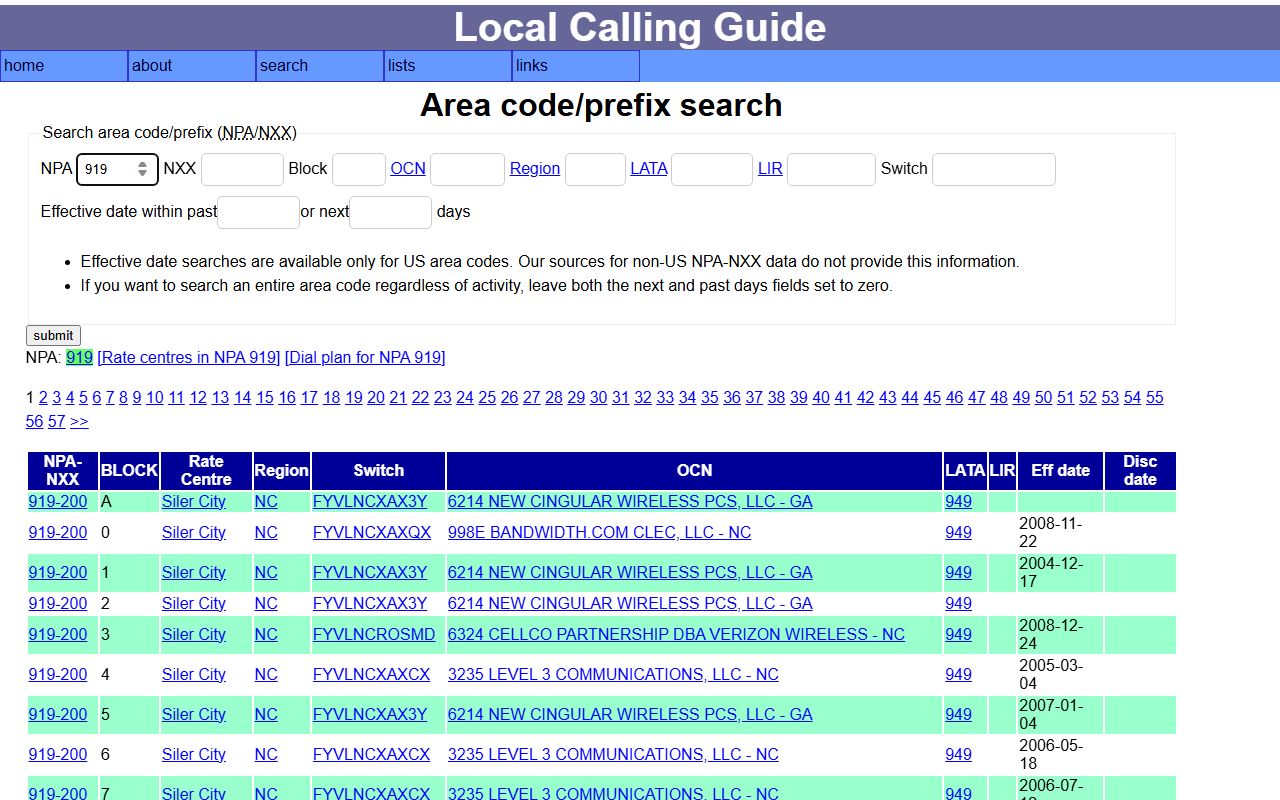Open the Region label link
1280x800 pixels.
point(535,169)
